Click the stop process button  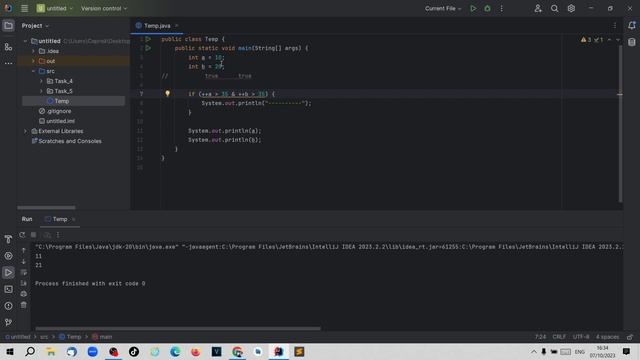coord(34,235)
